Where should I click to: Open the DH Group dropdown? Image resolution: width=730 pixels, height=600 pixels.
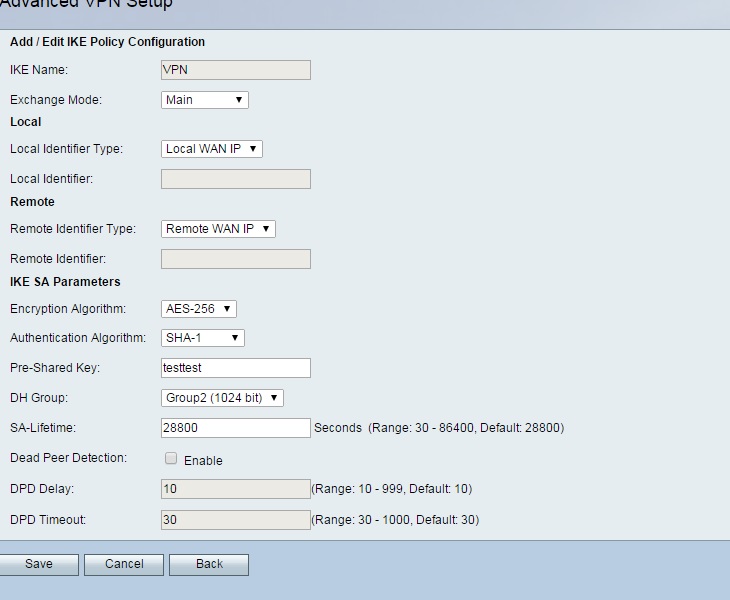(222, 398)
